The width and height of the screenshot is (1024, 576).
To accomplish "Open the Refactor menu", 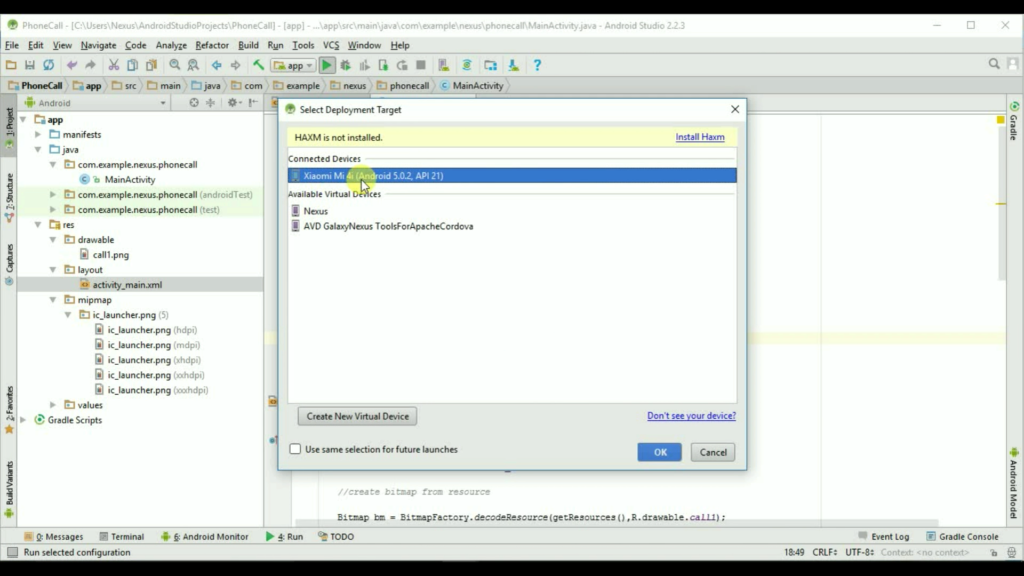I will (212, 45).
